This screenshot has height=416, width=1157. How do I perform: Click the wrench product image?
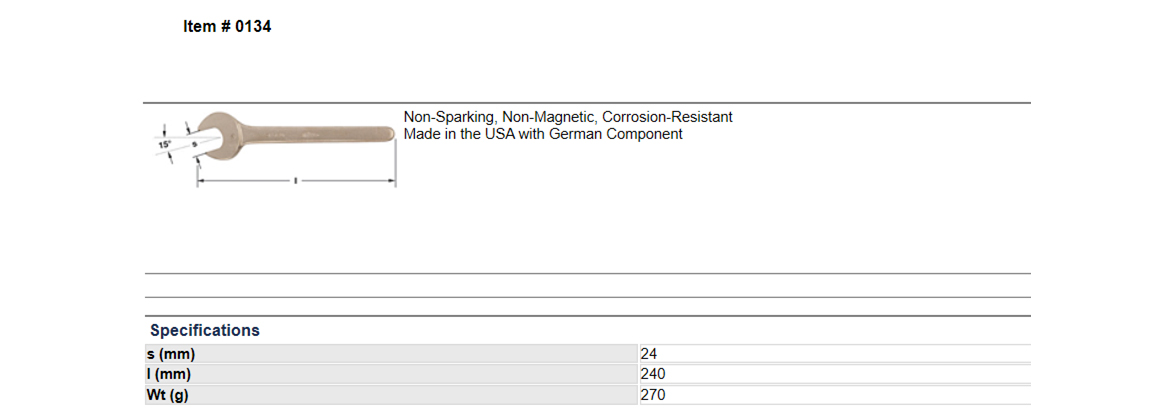[275, 148]
